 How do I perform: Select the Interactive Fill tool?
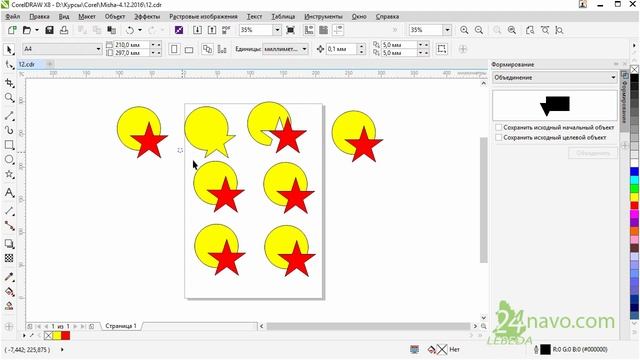coord(9,291)
